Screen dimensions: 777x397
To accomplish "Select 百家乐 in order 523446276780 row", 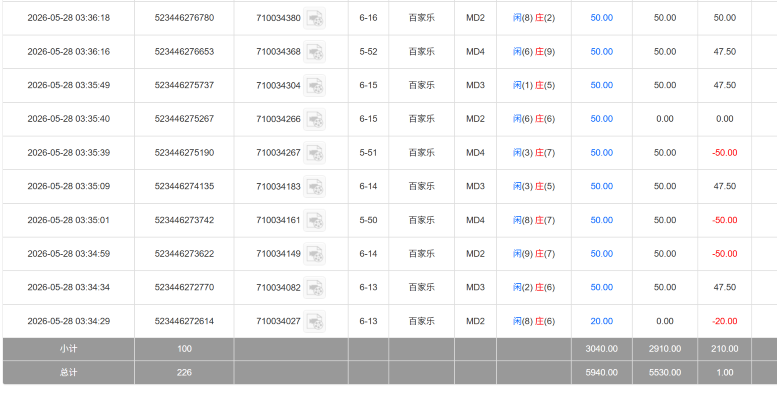I will click(422, 18).
